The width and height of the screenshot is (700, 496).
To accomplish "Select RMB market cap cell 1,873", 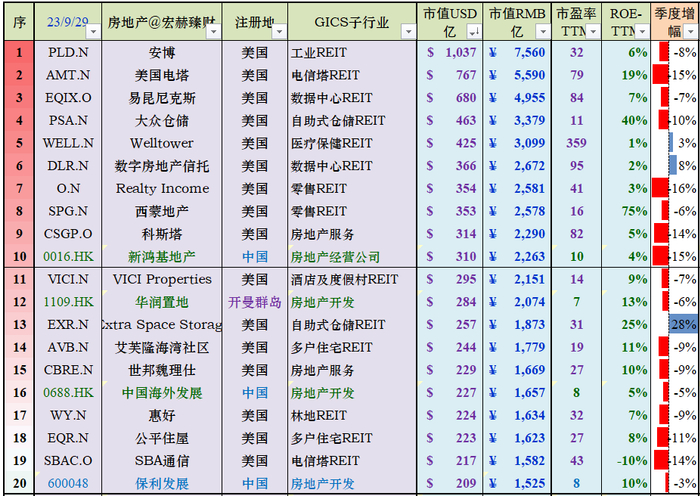I will [517, 325].
